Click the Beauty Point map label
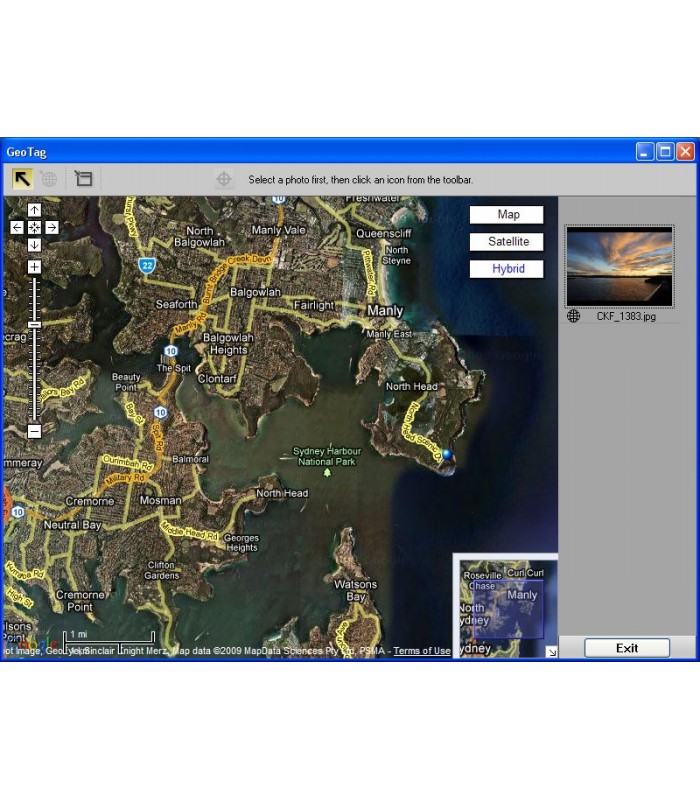Image resolution: width=700 pixels, height=800 pixels. point(126,382)
